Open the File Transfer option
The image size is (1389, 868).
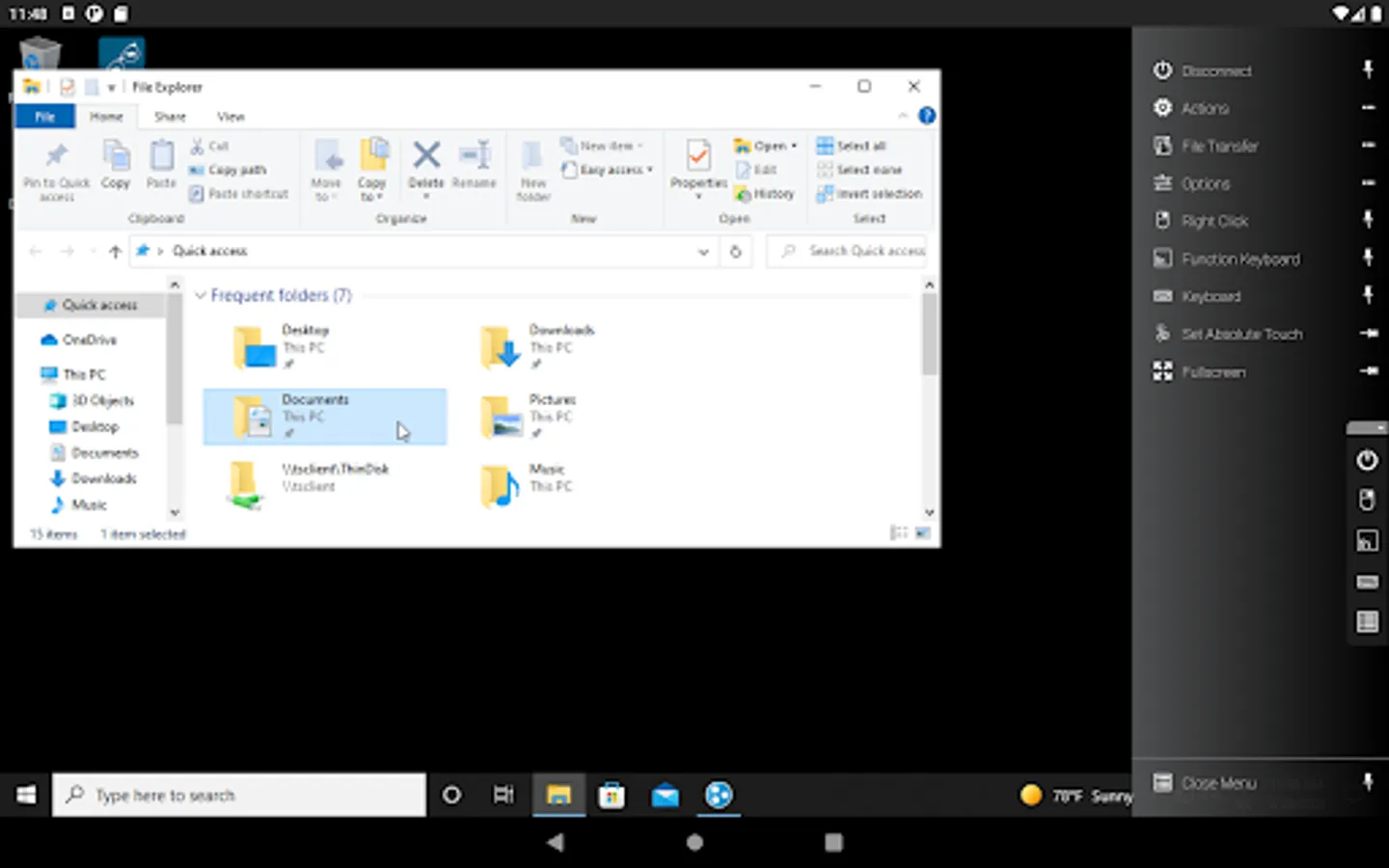(1219, 146)
